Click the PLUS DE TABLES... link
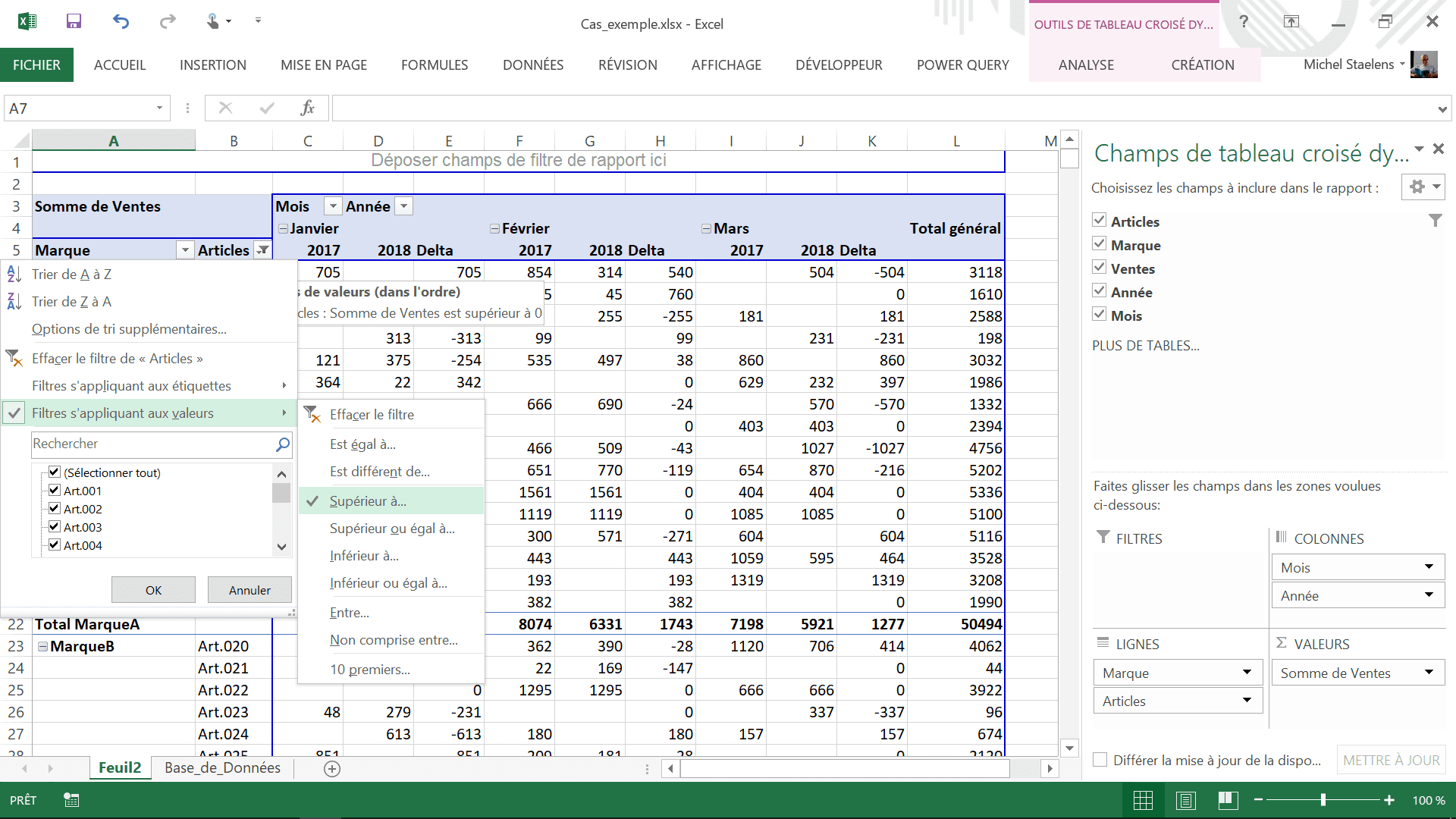 (x=1145, y=346)
